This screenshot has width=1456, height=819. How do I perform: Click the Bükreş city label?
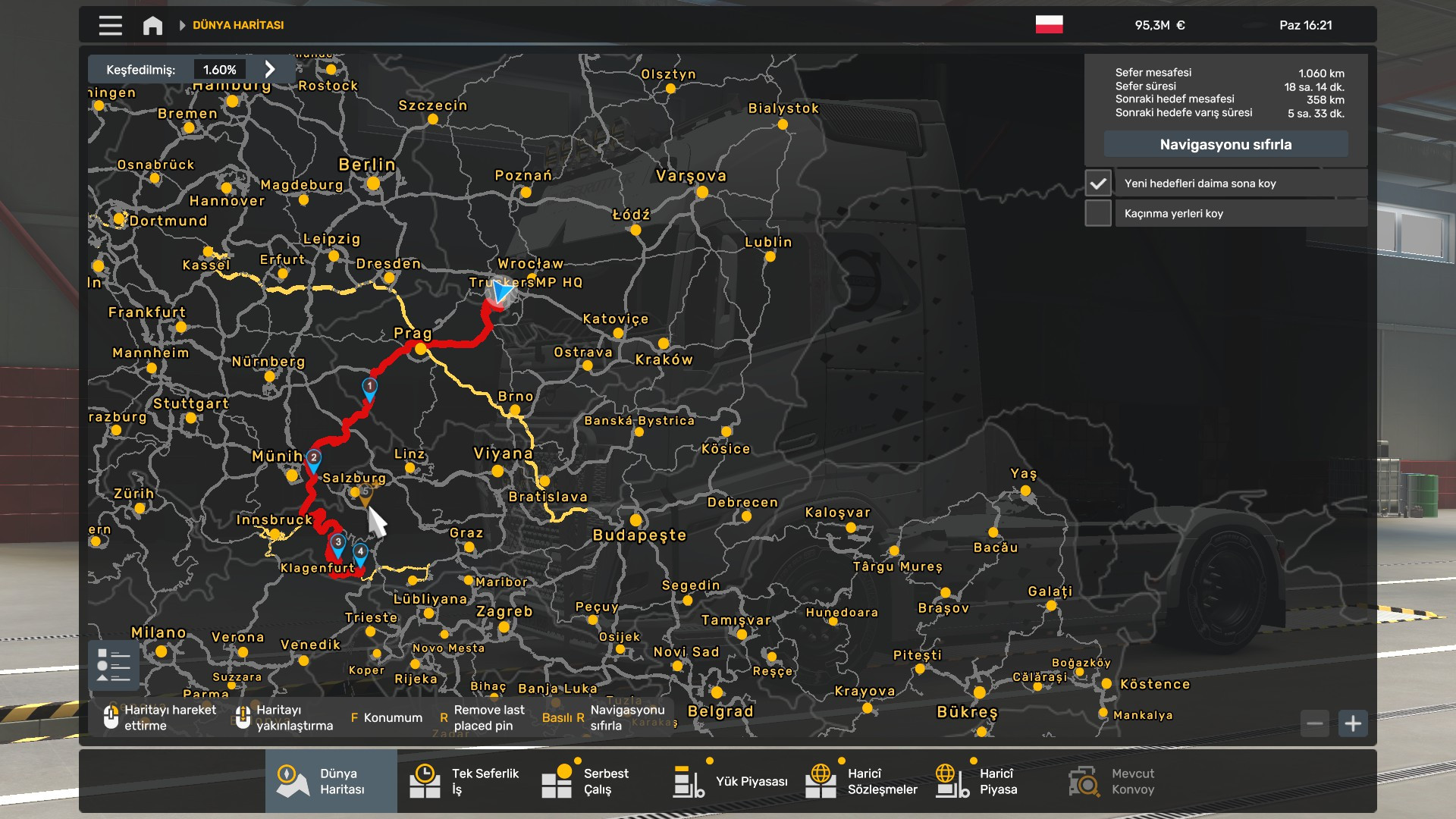coord(967,712)
